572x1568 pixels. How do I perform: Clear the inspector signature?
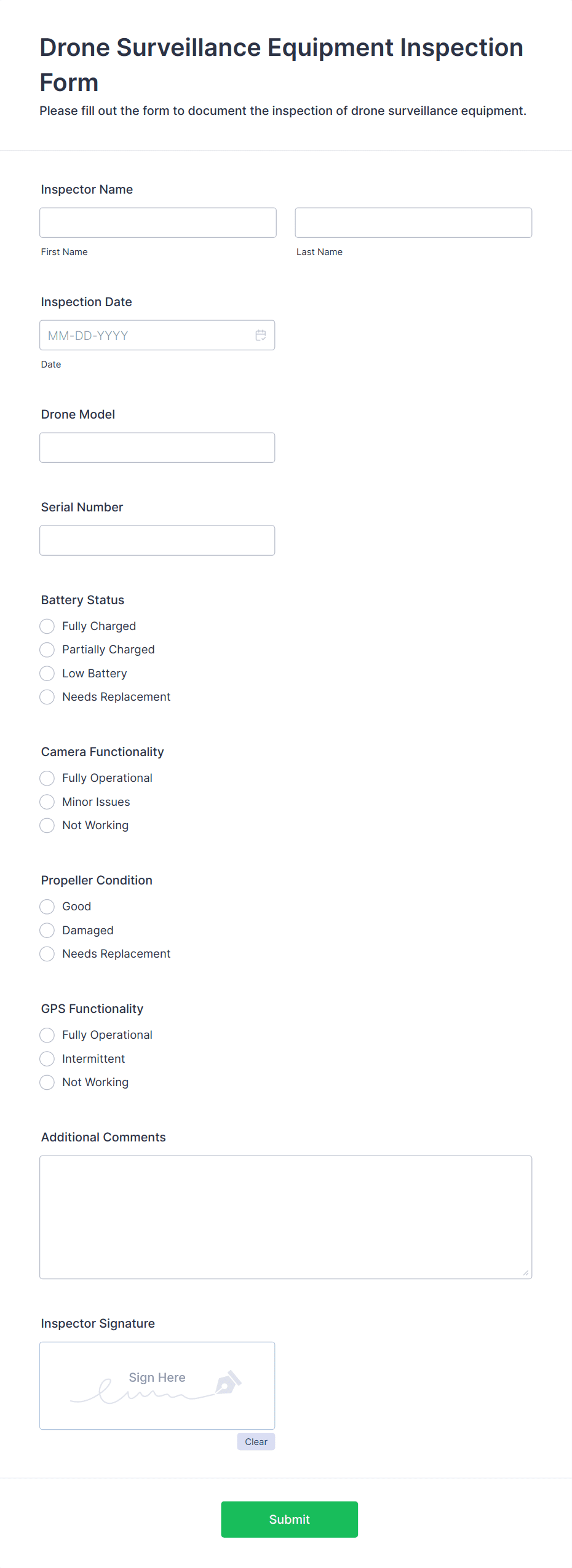coord(256,1441)
